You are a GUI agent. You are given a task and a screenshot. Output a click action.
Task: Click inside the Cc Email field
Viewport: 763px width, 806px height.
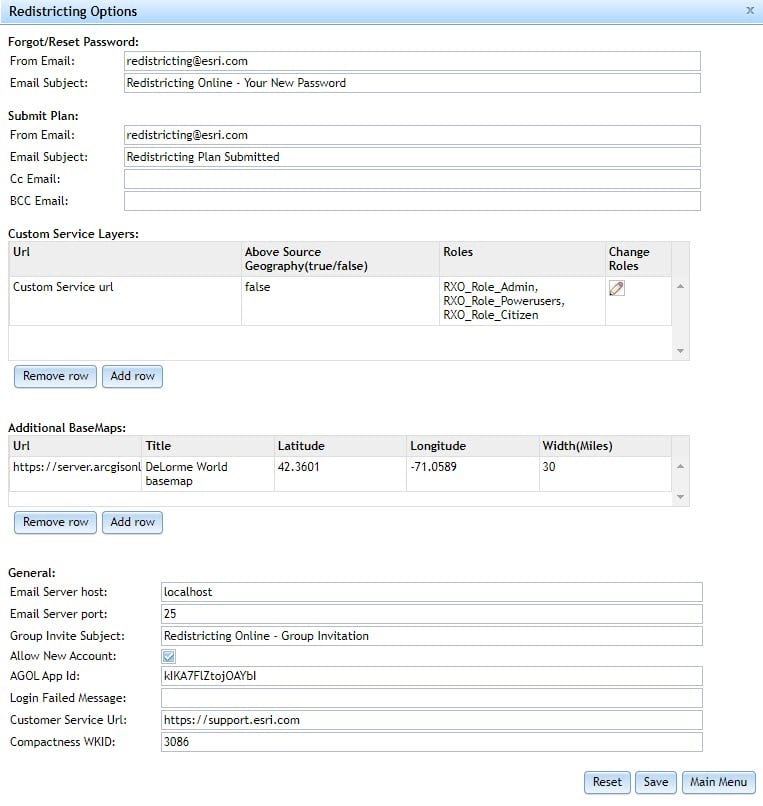pyautogui.click(x=410, y=178)
